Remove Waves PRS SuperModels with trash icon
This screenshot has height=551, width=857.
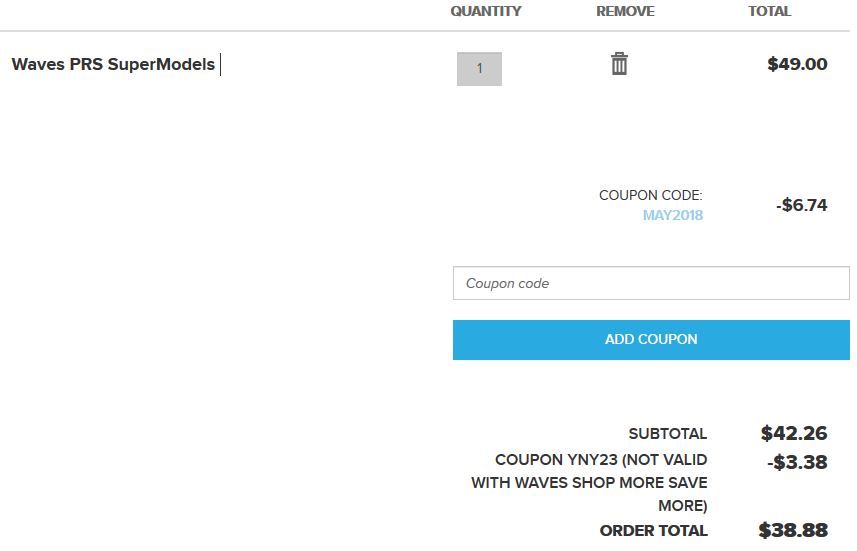[x=619, y=65]
